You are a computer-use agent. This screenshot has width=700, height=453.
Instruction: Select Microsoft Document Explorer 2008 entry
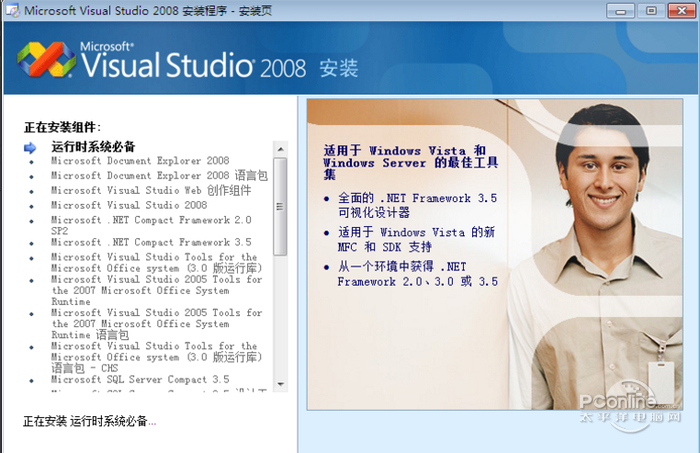coord(140,161)
